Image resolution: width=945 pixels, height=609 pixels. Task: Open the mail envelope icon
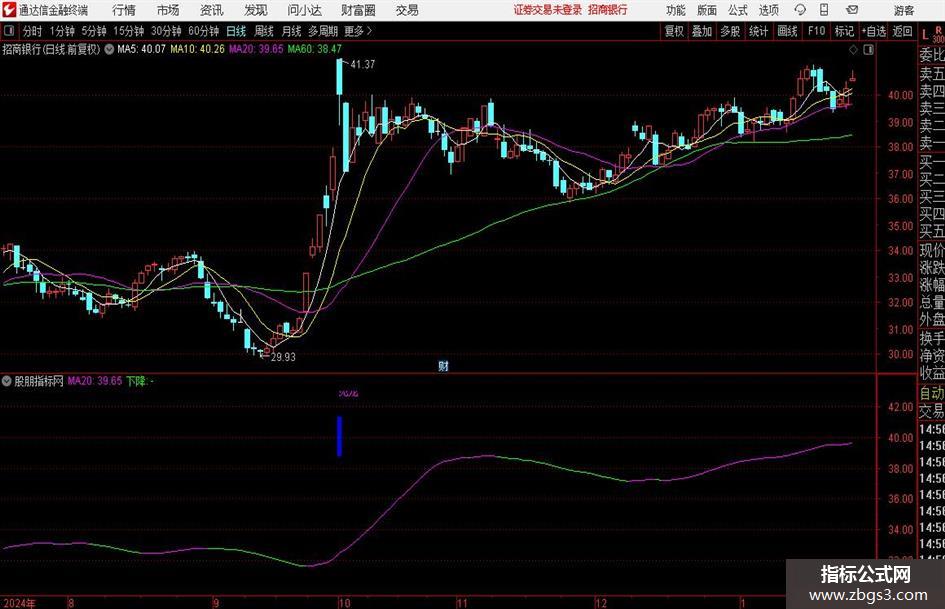coord(852,10)
